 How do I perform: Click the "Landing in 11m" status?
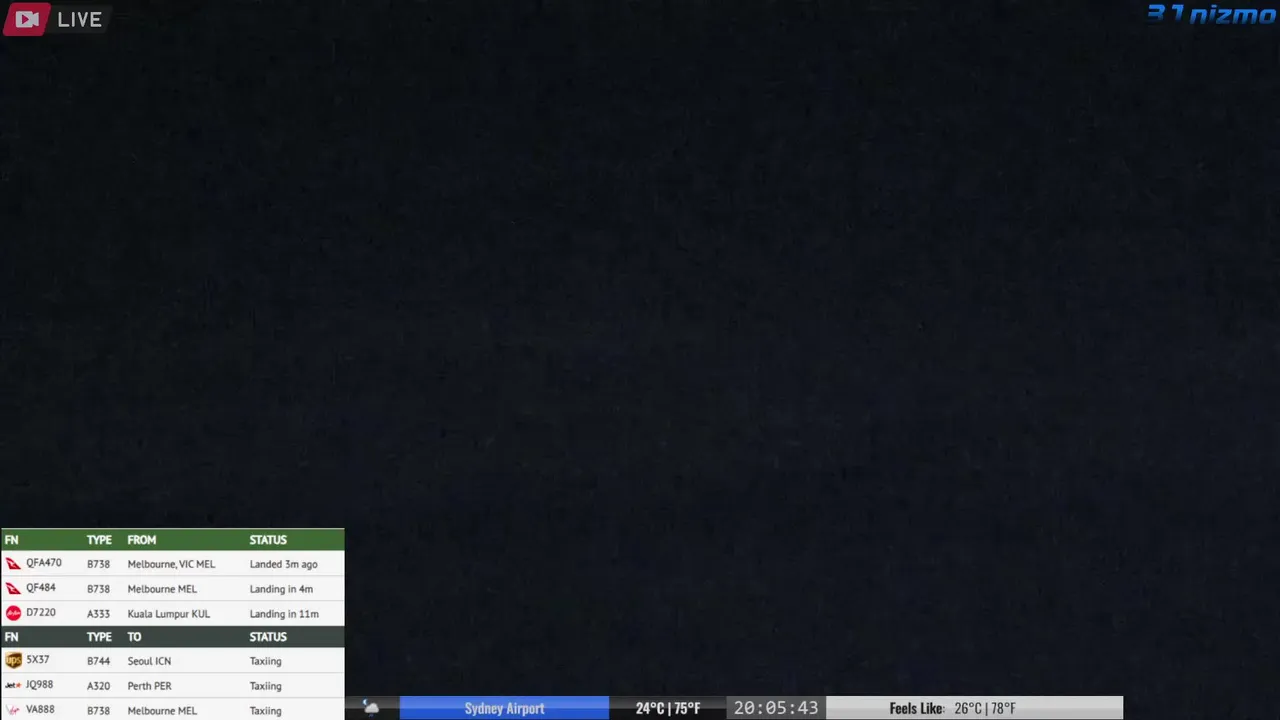pyautogui.click(x=284, y=614)
